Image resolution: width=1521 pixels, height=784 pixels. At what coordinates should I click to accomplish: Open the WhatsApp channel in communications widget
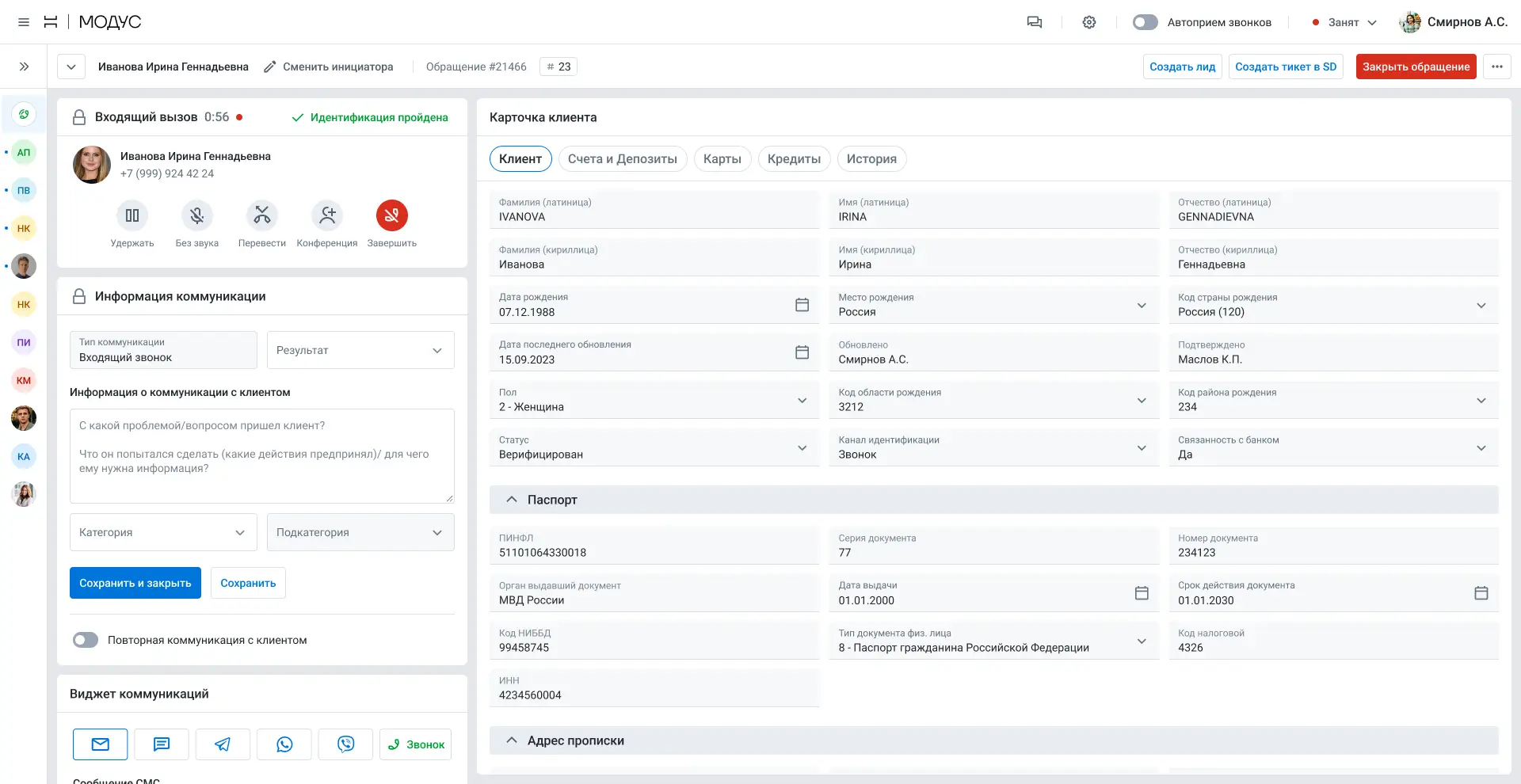pos(284,744)
